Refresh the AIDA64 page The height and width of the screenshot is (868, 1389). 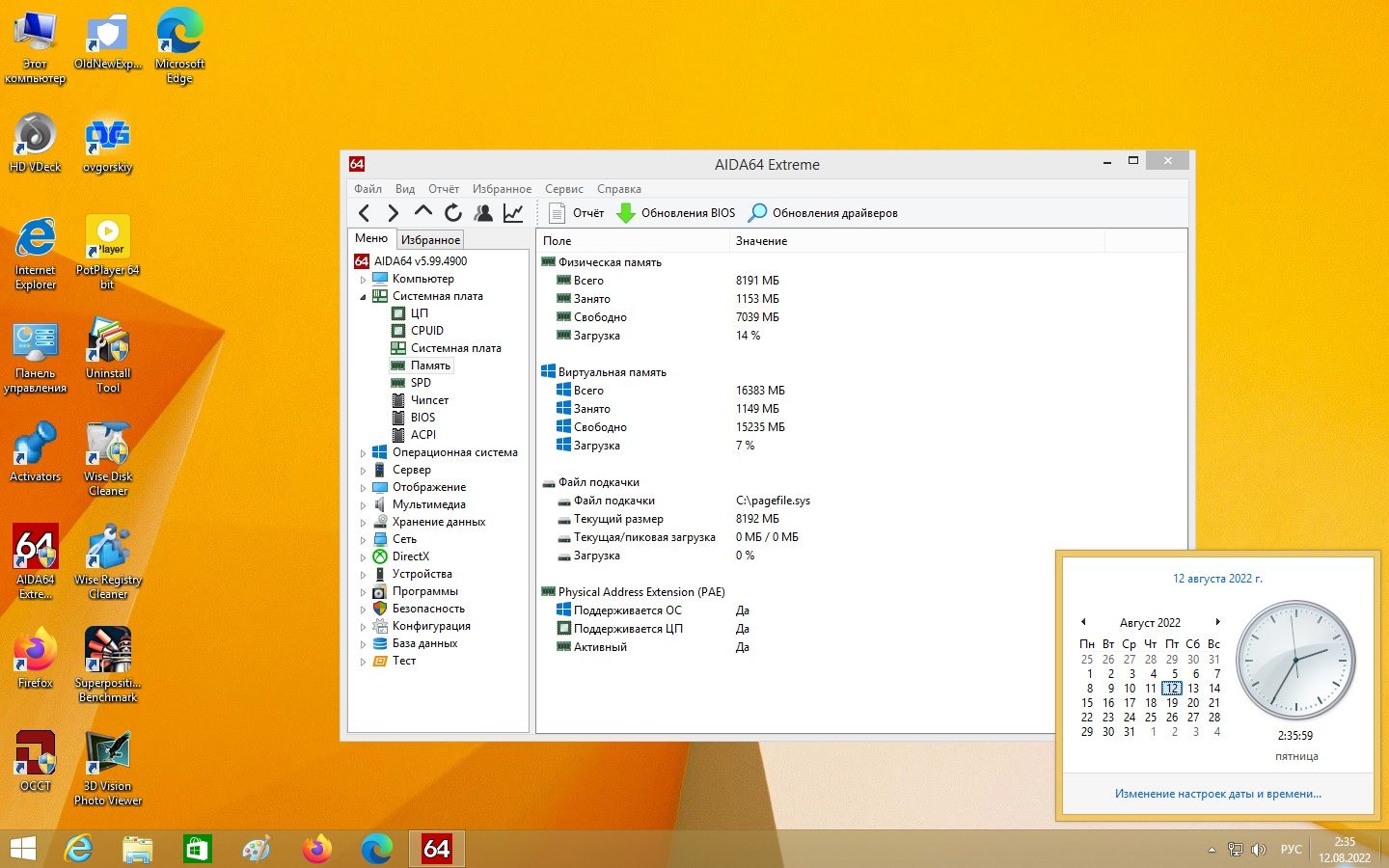[x=453, y=213]
